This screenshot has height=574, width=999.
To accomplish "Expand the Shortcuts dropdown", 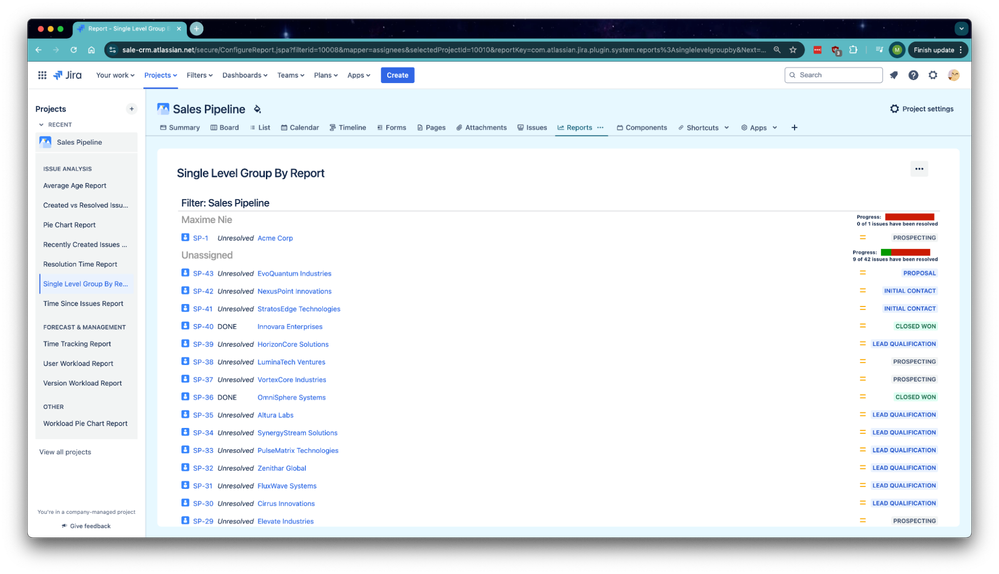I will coord(703,127).
